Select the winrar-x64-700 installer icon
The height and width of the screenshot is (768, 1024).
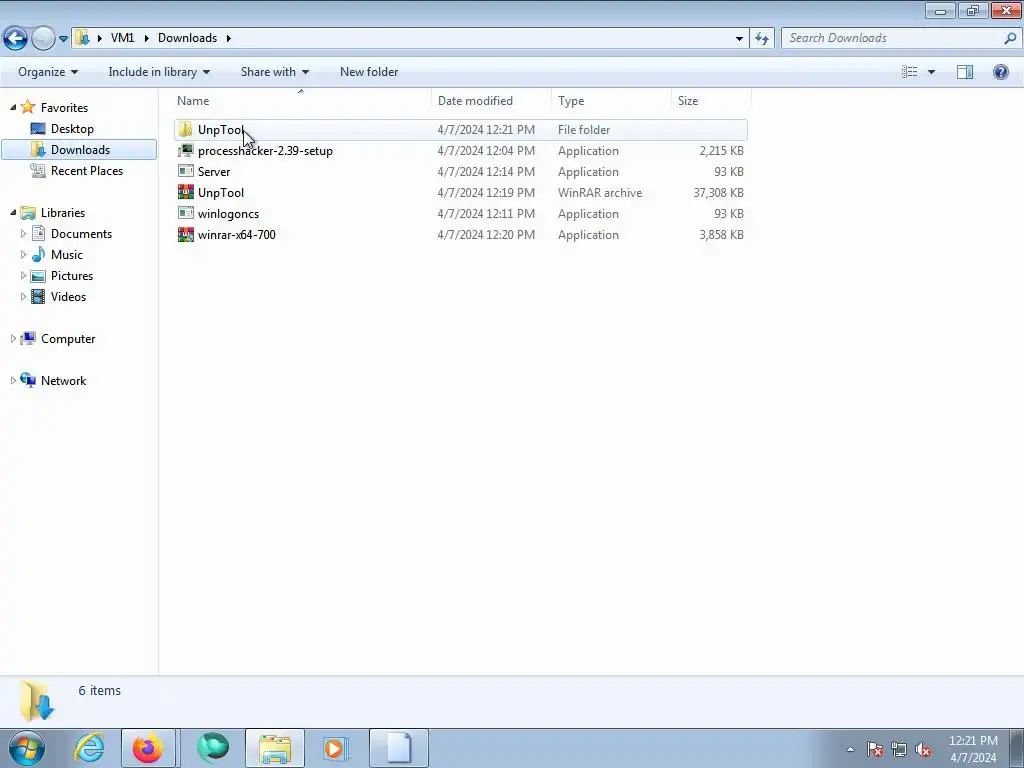coord(185,234)
